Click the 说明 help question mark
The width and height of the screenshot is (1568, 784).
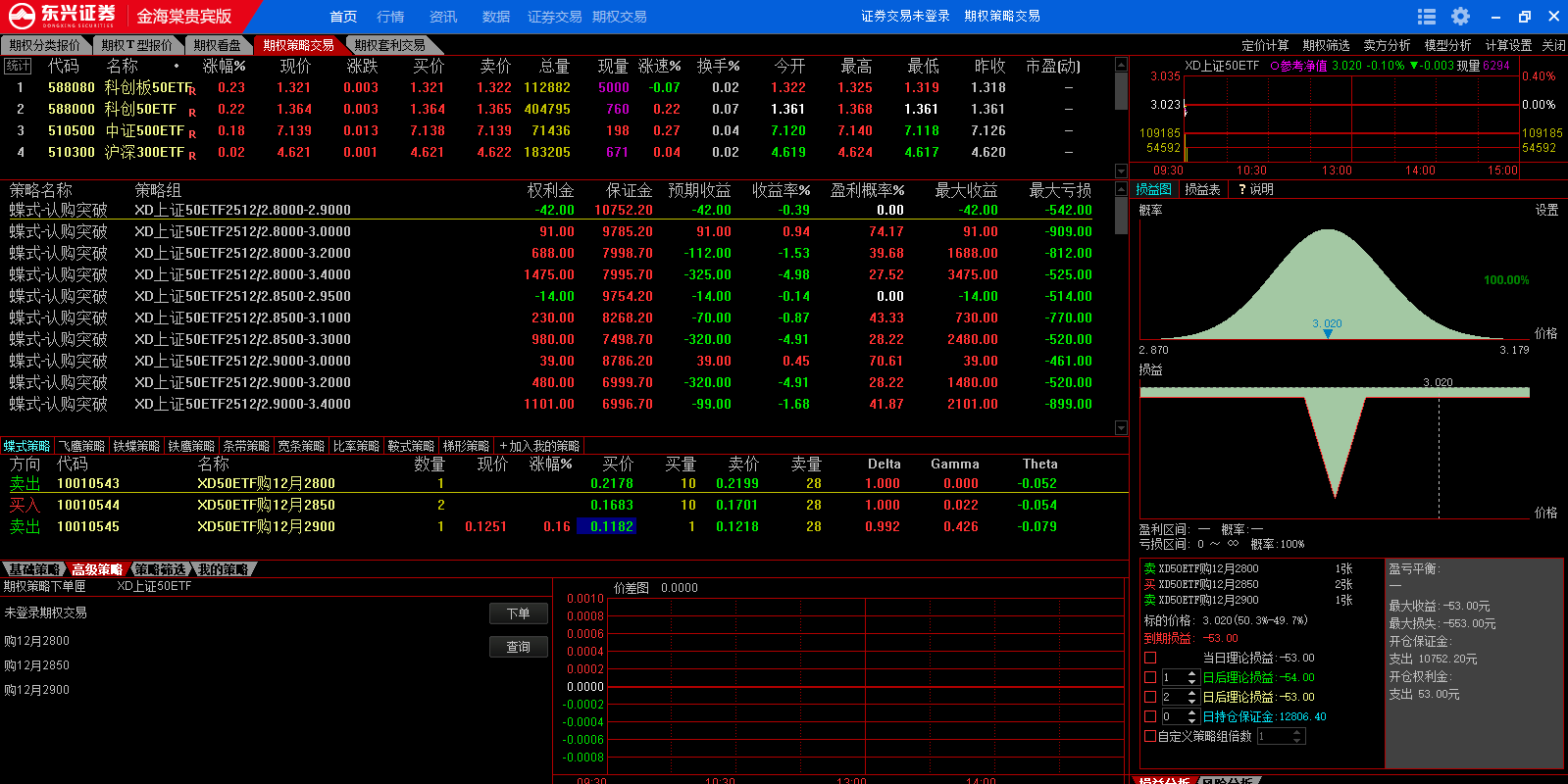click(x=1242, y=190)
